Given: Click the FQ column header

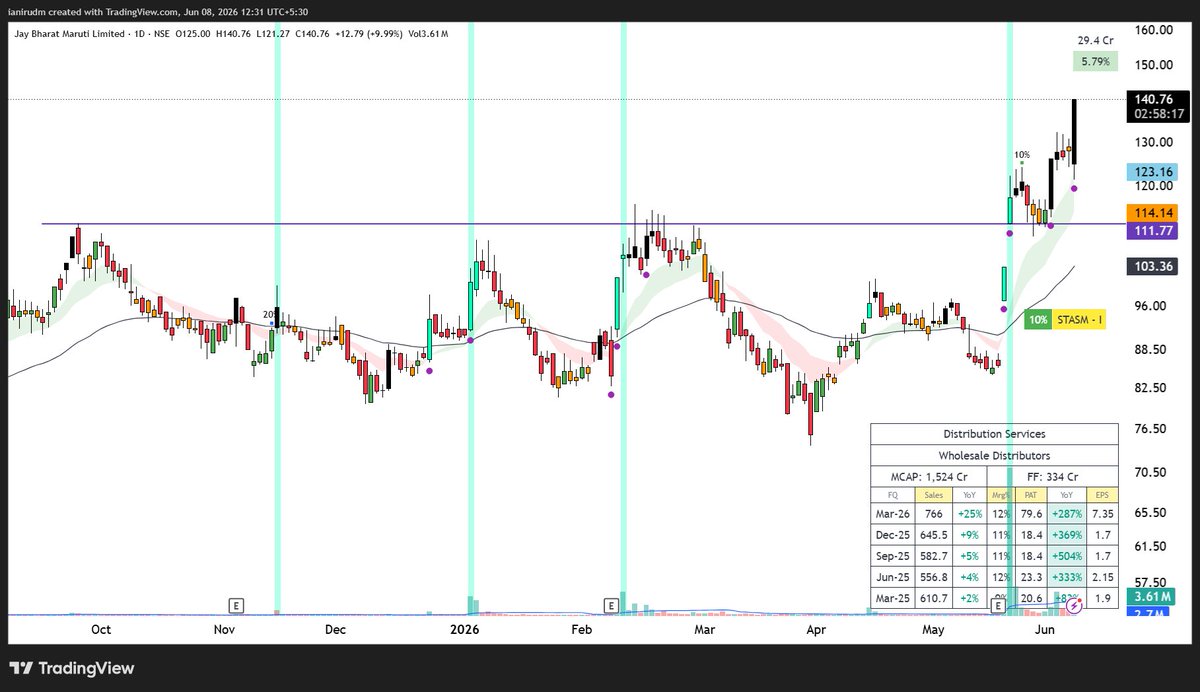Looking at the screenshot, I should [893, 495].
